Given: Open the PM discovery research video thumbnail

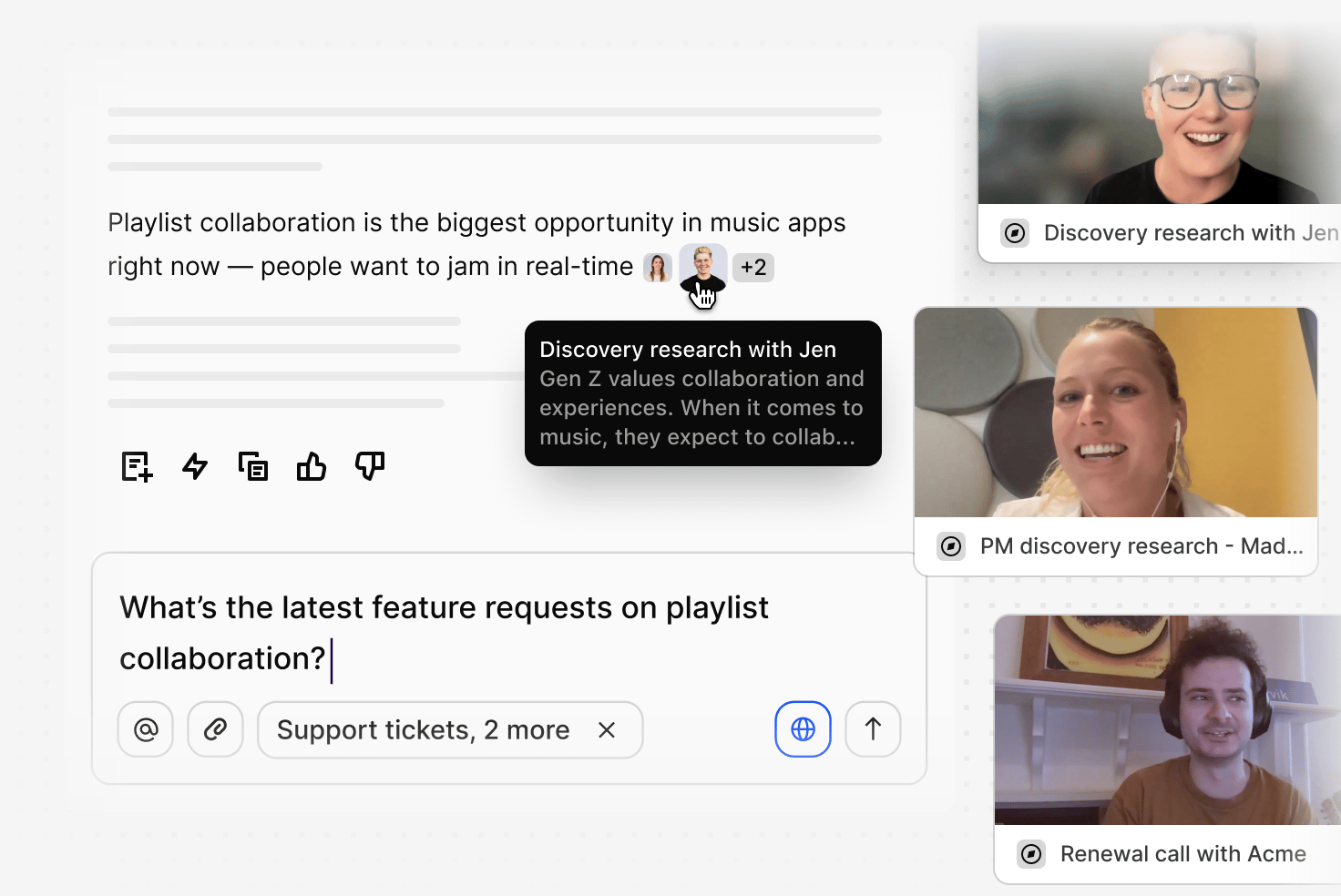Looking at the screenshot, I should coord(1116,412).
